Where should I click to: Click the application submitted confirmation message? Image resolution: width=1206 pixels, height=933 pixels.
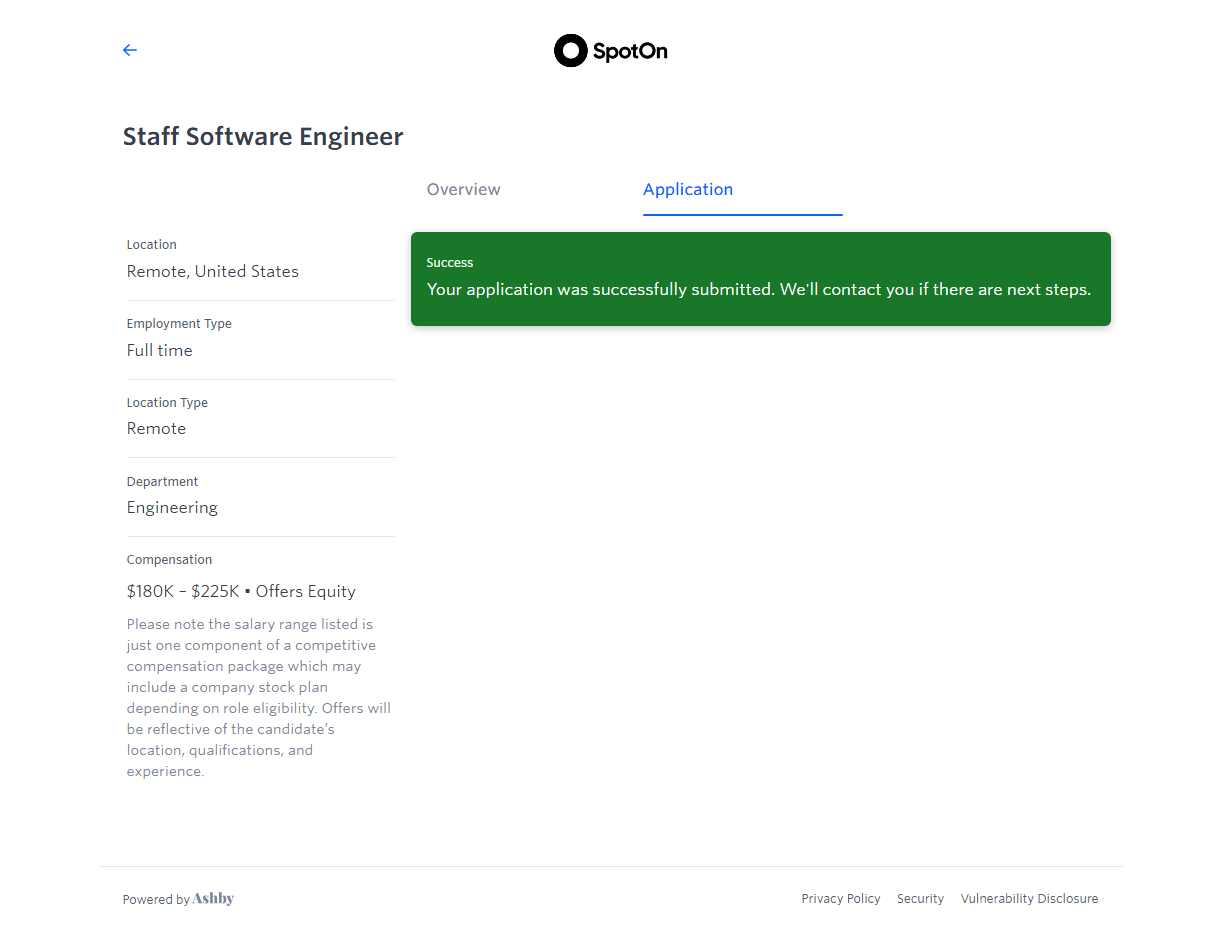pyautogui.click(x=758, y=290)
